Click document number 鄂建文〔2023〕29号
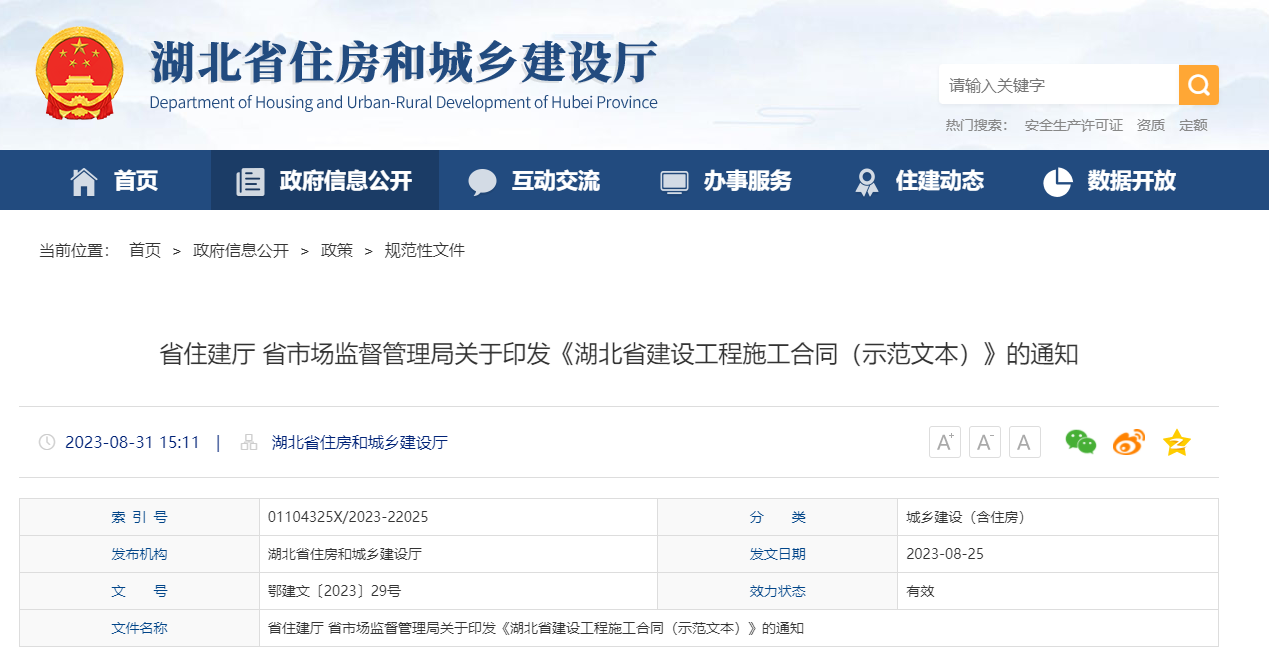 tap(334, 591)
